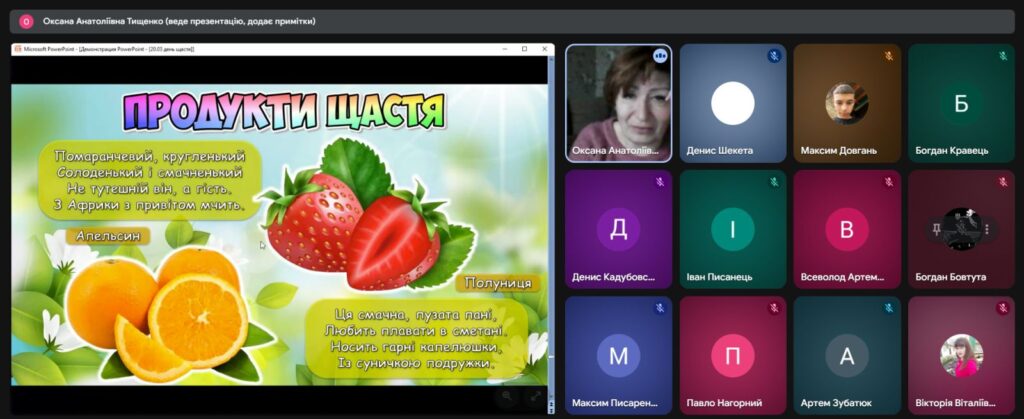This screenshot has width=1024, height=419.
Task: Click the muted mic icon on Денис Шекета's tile
Action: click(773, 56)
